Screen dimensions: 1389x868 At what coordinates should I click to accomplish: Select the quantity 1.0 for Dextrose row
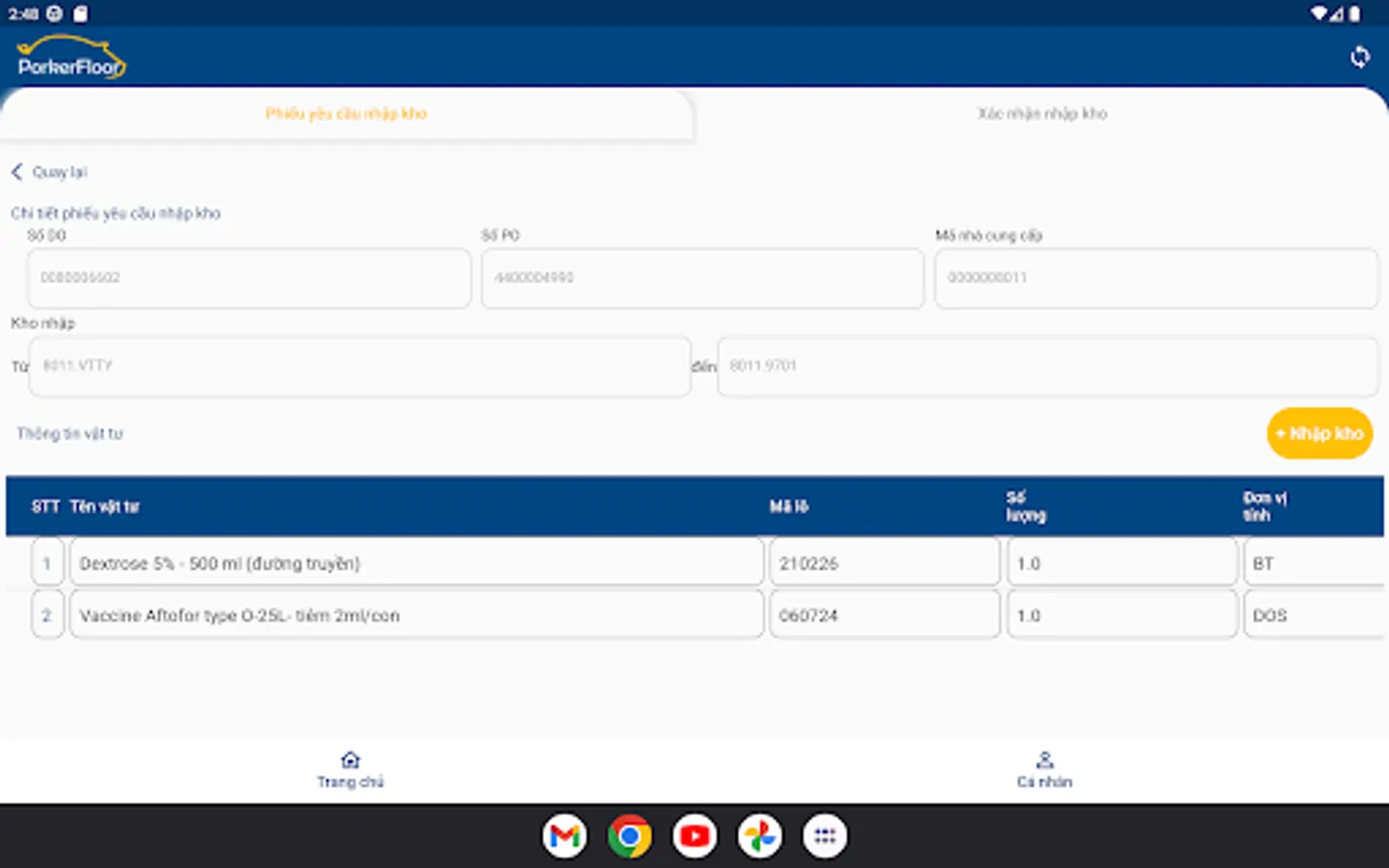coord(1122,563)
